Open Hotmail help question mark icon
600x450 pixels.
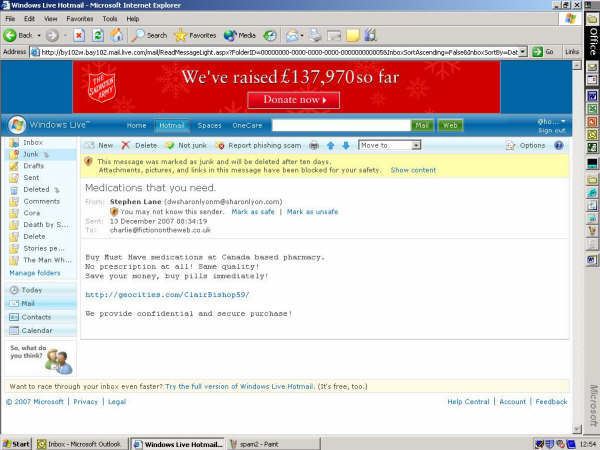559,145
